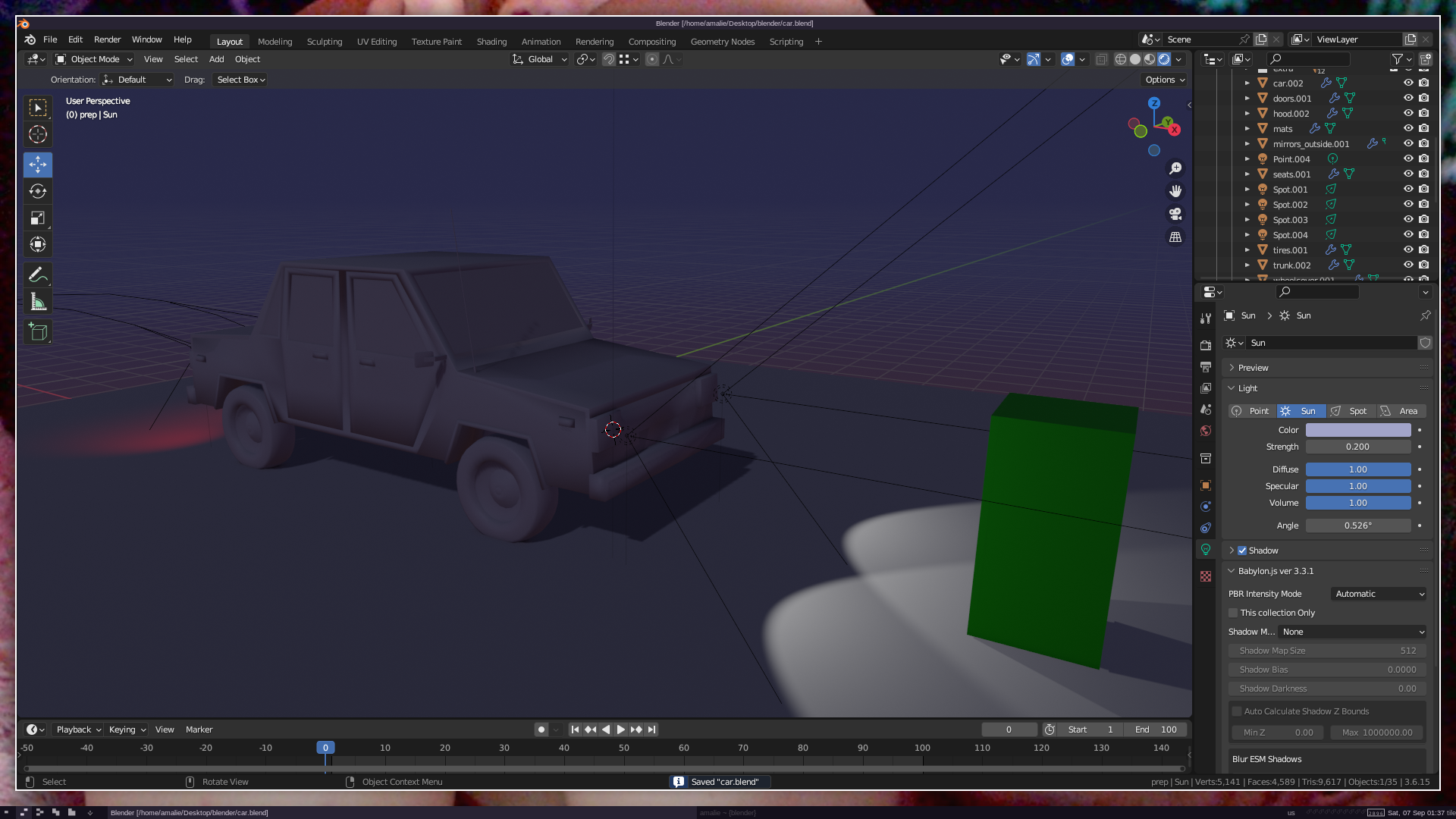Set light type to Spot
1456x819 pixels.
1351,411
